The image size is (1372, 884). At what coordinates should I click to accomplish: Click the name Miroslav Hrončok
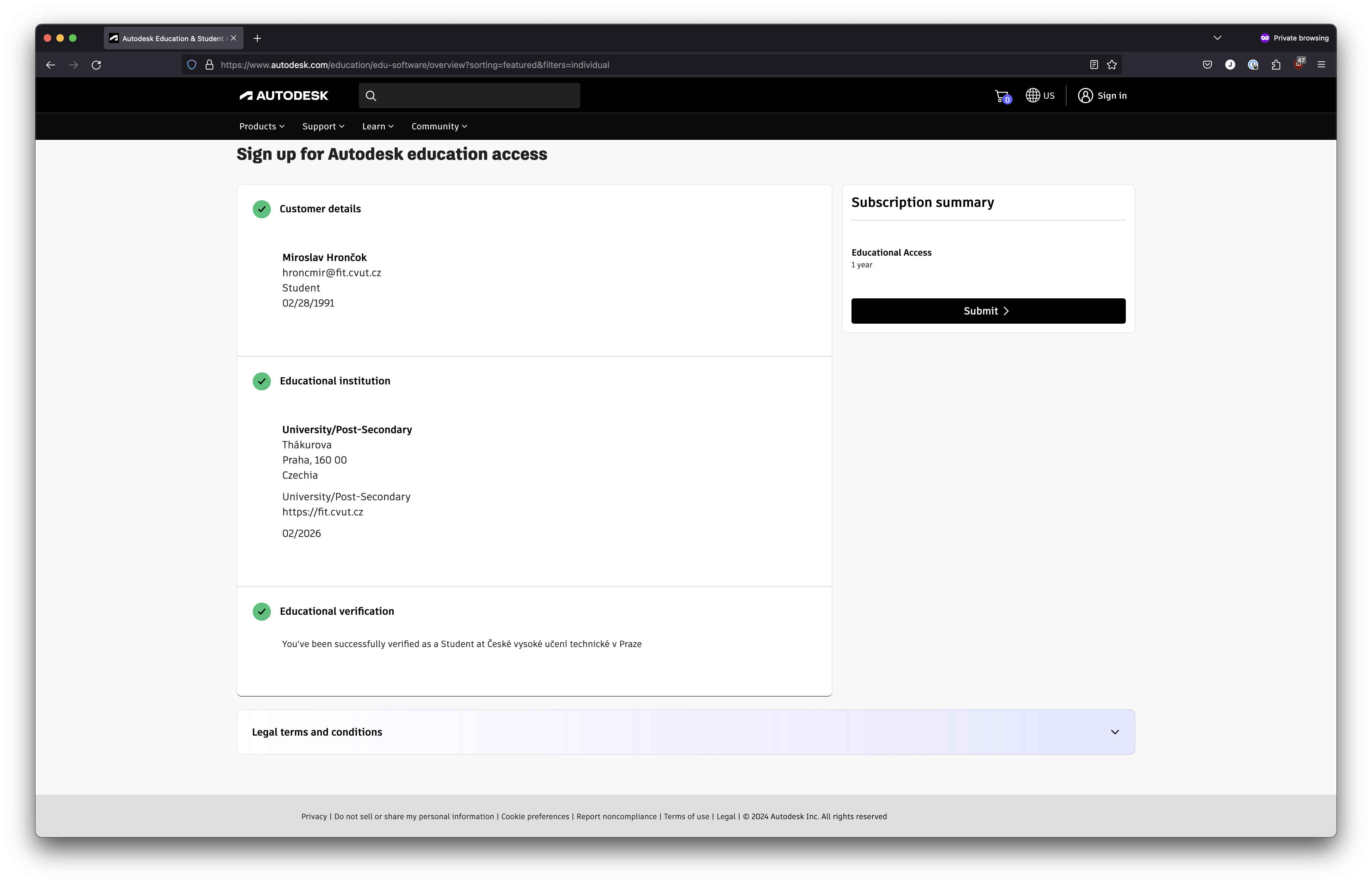[x=324, y=258]
